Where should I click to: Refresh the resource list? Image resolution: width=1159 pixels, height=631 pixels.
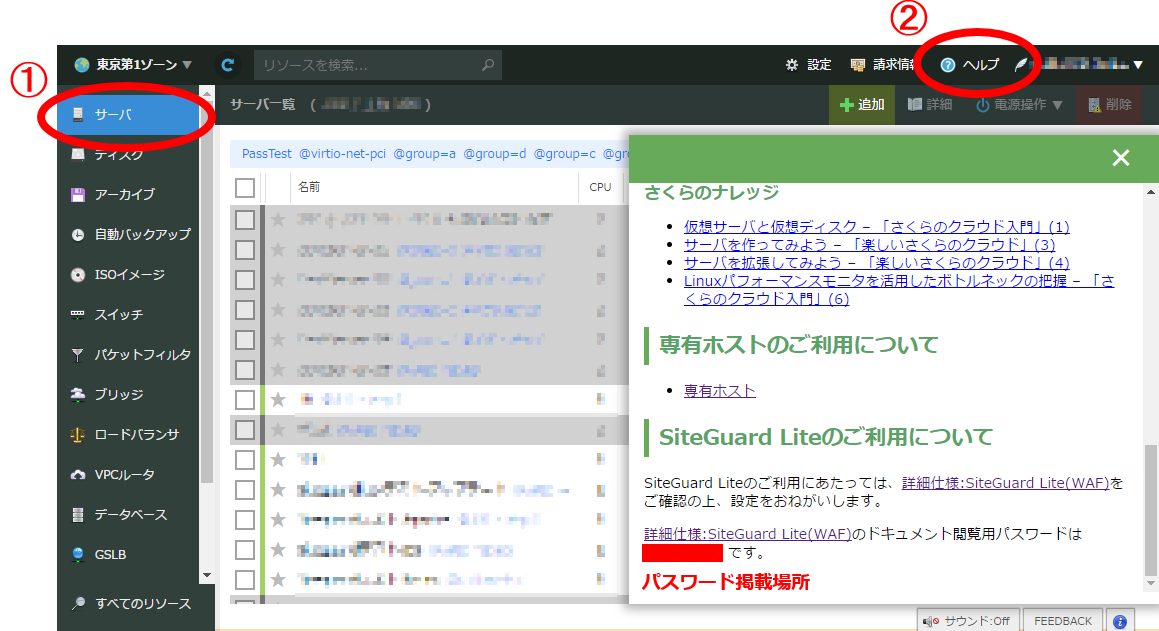[x=228, y=63]
